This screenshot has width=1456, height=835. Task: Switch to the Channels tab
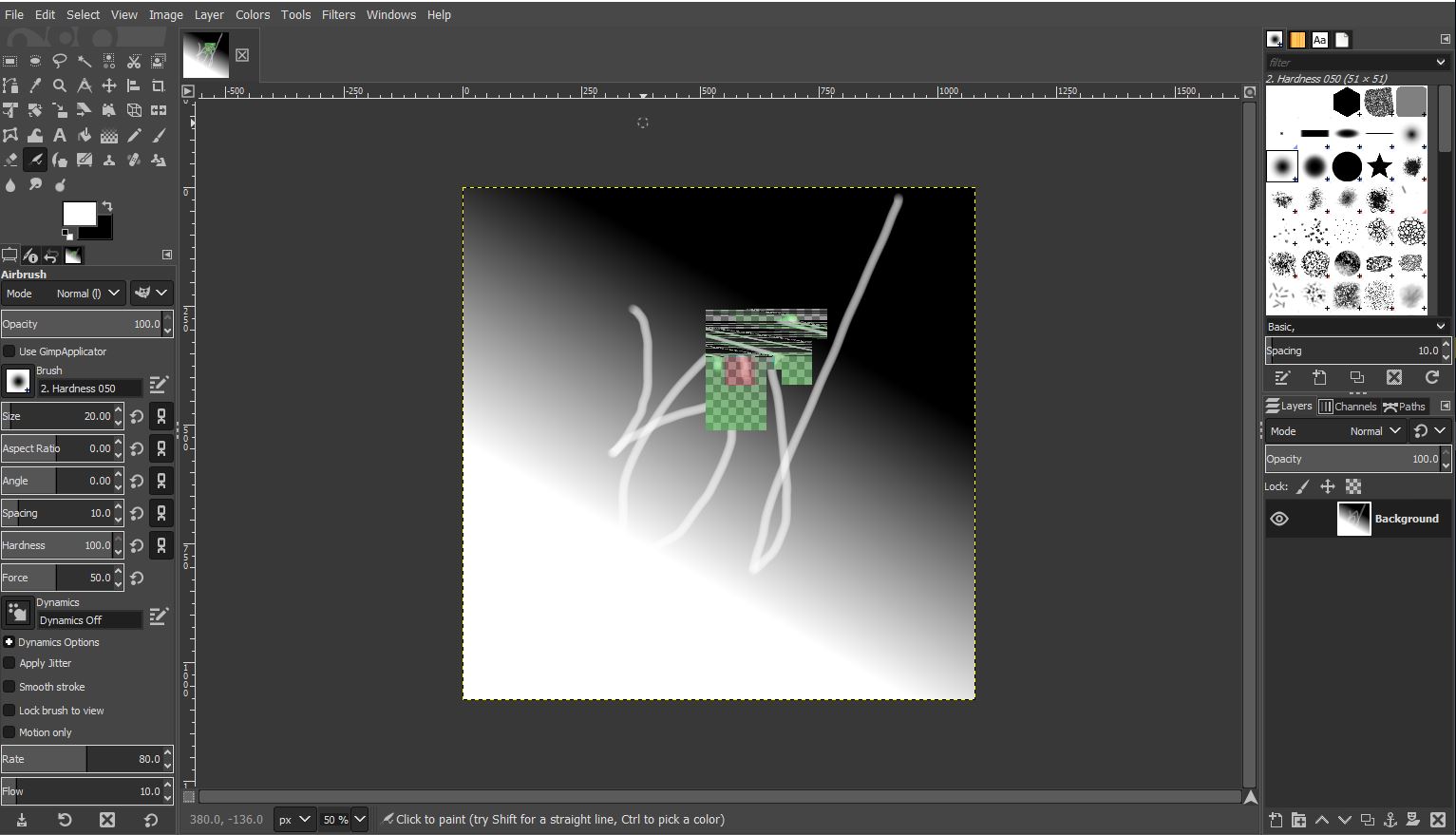pyautogui.click(x=1347, y=407)
